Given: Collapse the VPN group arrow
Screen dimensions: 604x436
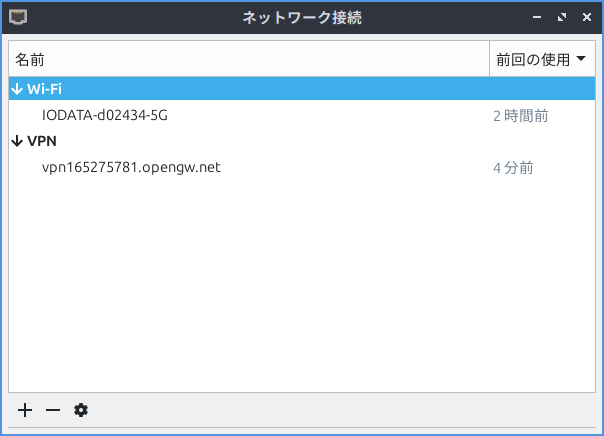Looking at the screenshot, I should click(x=17, y=142).
